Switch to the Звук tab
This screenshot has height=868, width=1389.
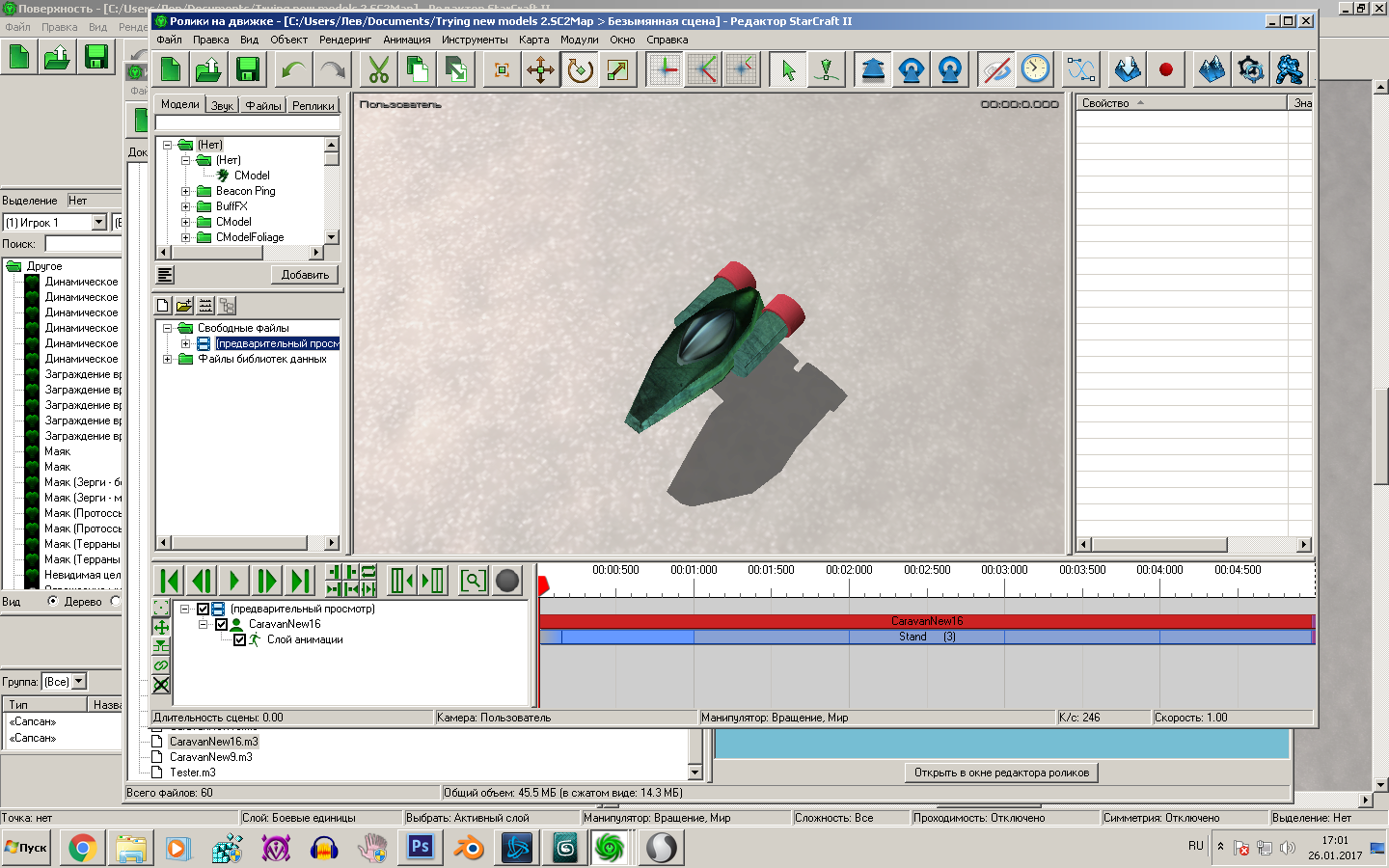[222, 105]
